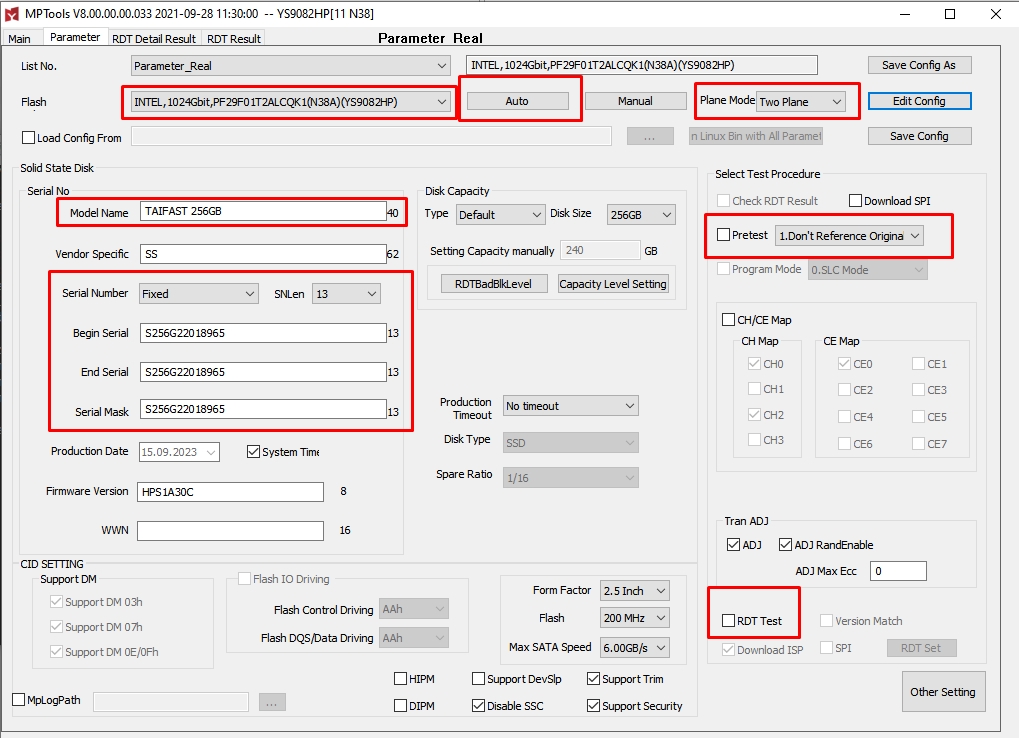Click the Auto flash detection button
Viewport: 1019px width, 738px height.
coord(517,101)
